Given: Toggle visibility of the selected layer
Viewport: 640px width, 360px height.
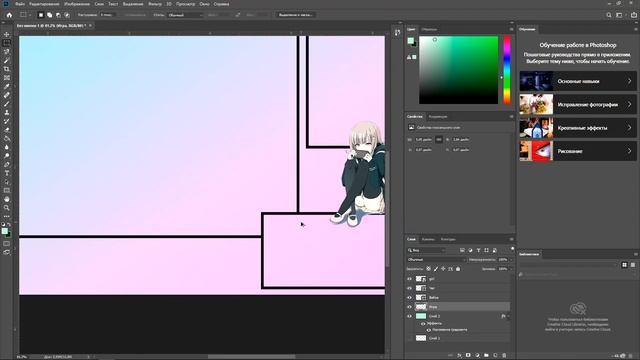Looking at the screenshot, I should point(409,307).
